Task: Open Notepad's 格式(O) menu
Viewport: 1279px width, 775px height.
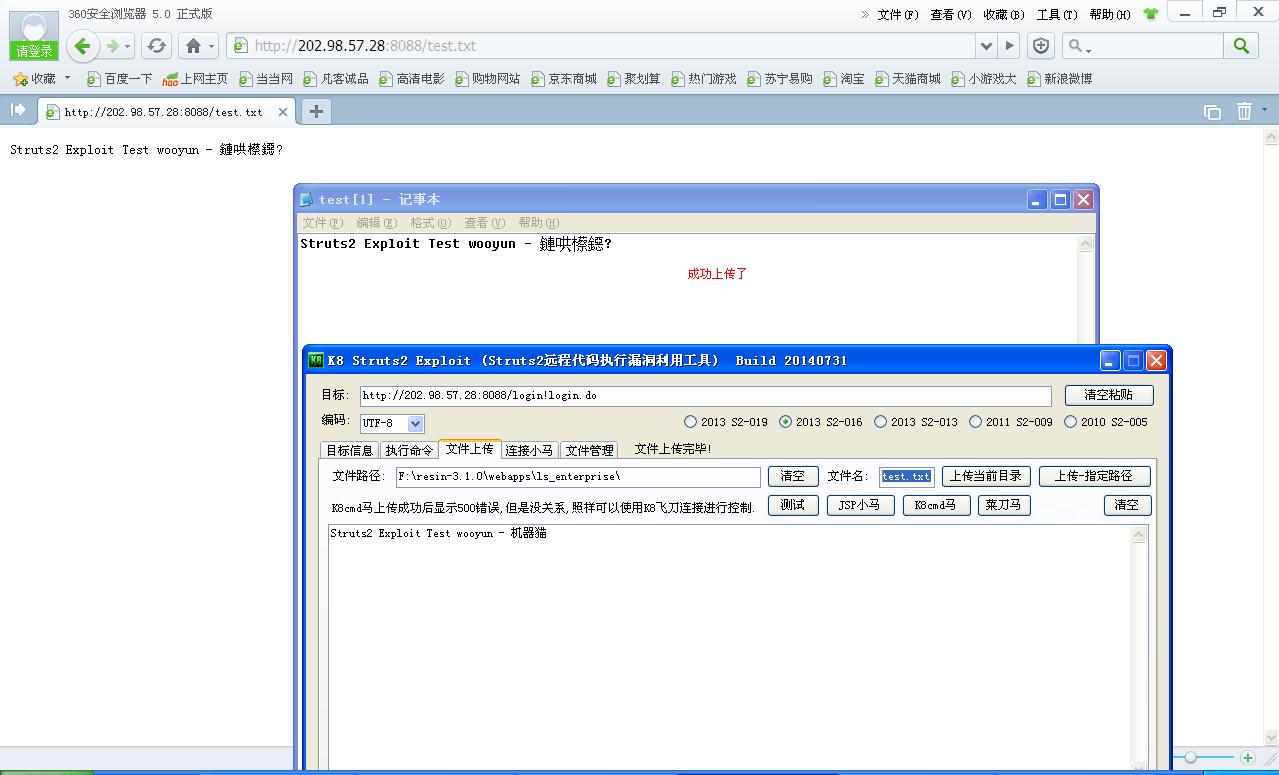Action: click(430, 223)
